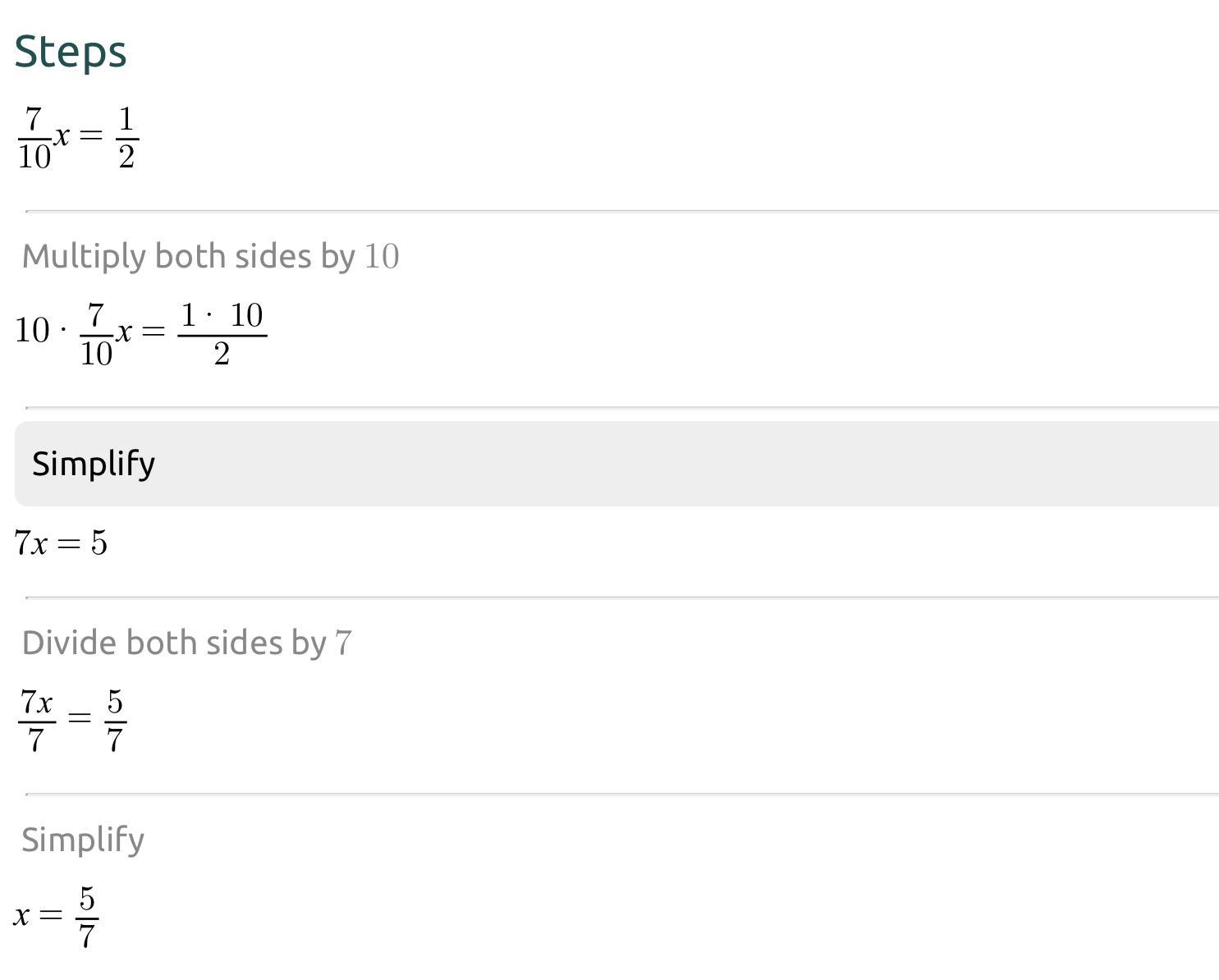Open the gray Simplify step near the bottom
The width and height of the screenshot is (1219, 980).
click(83, 840)
